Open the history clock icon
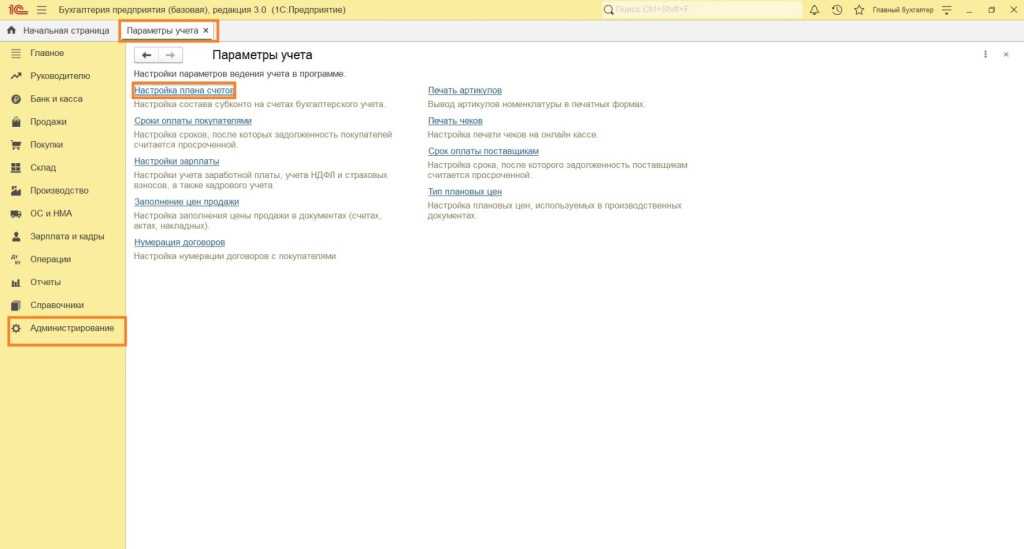 (x=837, y=10)
